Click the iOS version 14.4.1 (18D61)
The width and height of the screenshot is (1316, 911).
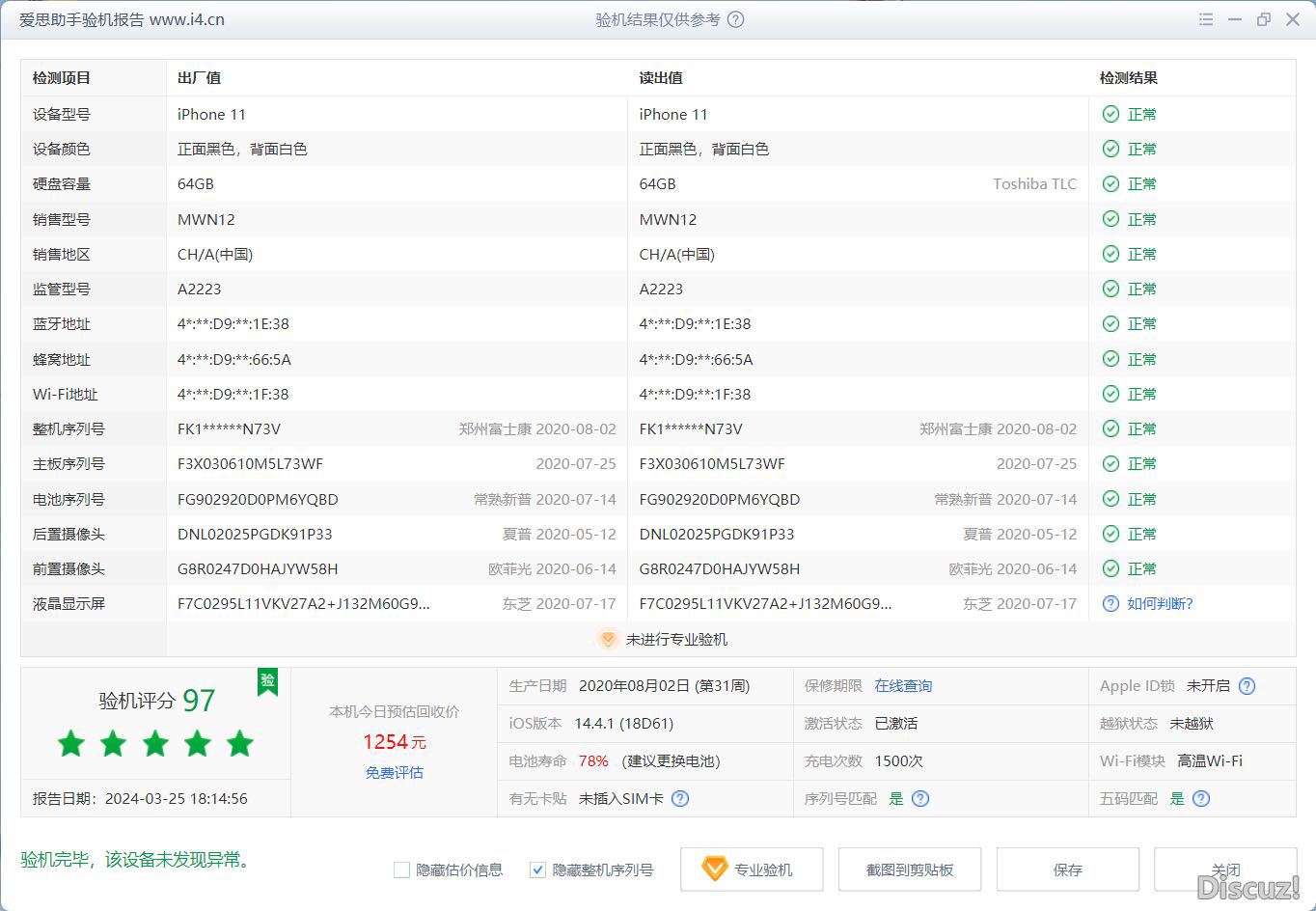click(624, 723)
